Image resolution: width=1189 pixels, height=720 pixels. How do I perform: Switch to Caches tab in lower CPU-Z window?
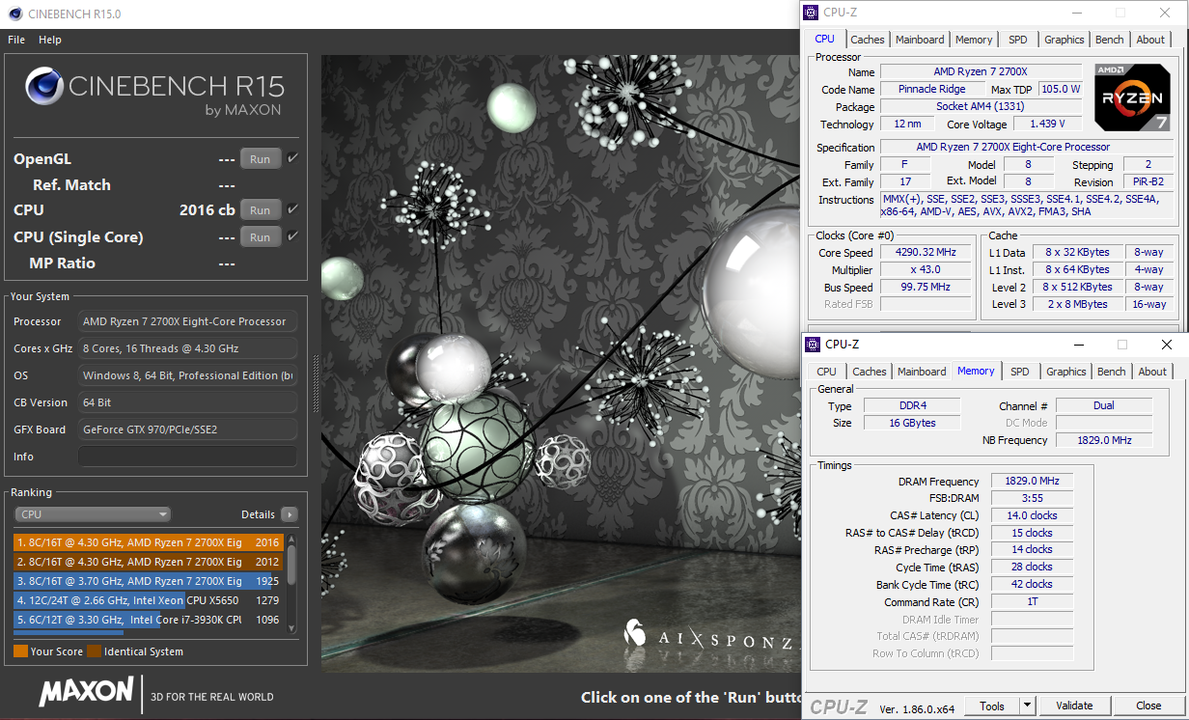(x=869, y=371)
